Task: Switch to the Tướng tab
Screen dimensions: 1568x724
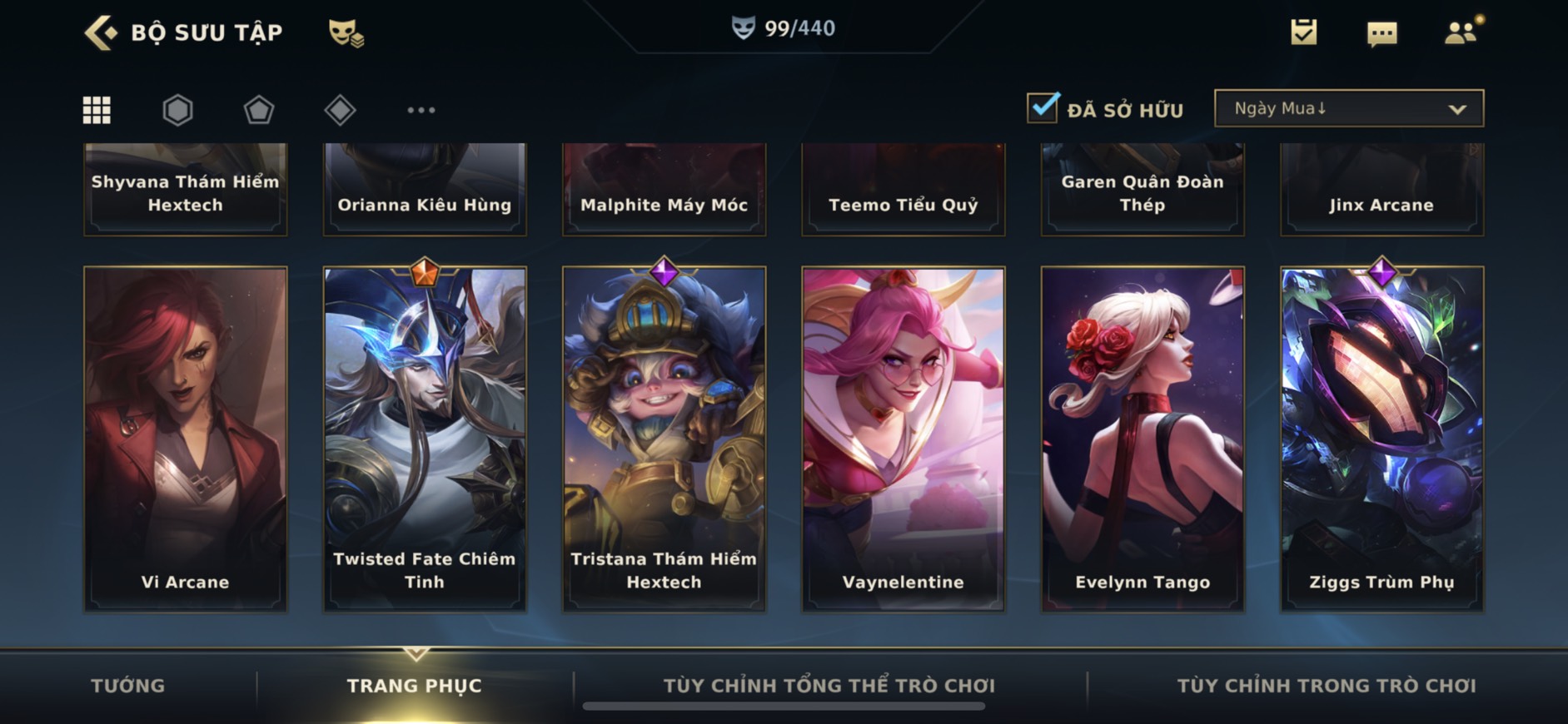Action: tap(127, 686)
